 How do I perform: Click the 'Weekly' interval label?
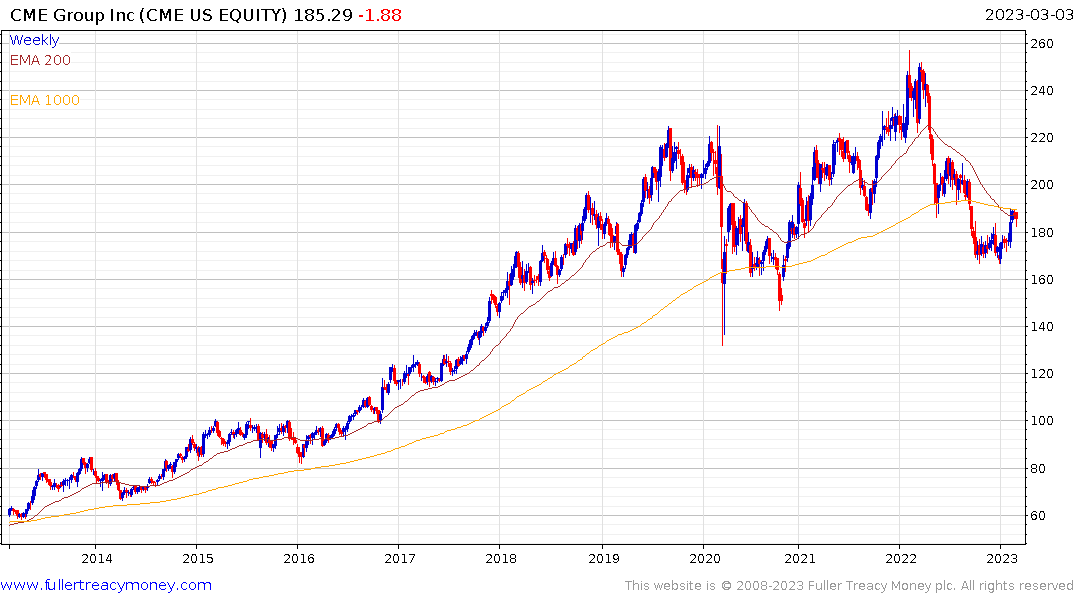tap(34, 40)
